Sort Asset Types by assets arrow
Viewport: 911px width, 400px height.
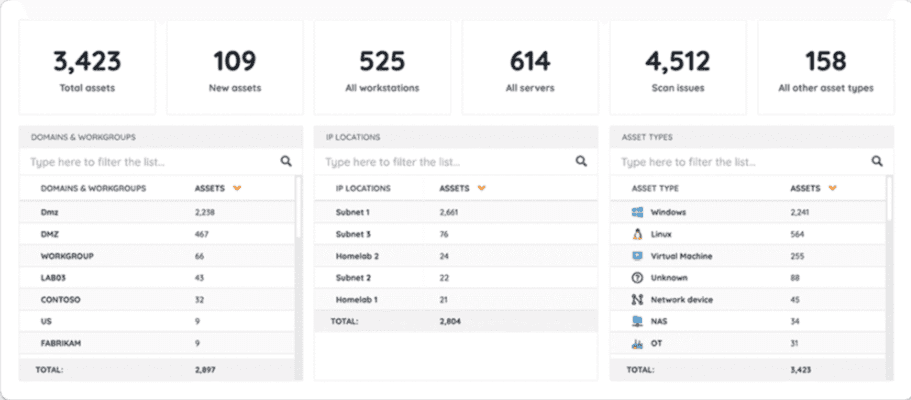pyautogui.click(x=833, y=188)
